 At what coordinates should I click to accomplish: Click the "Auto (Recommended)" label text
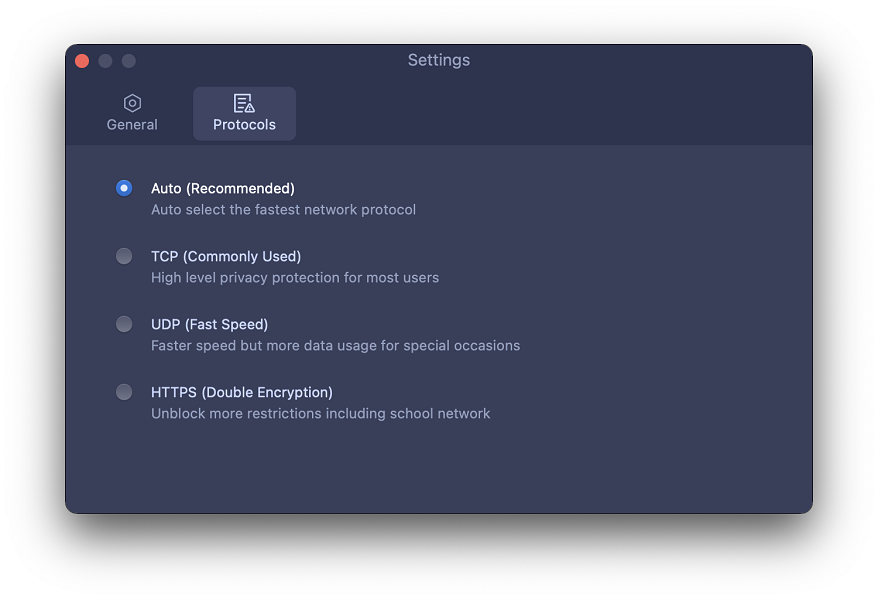222,188
